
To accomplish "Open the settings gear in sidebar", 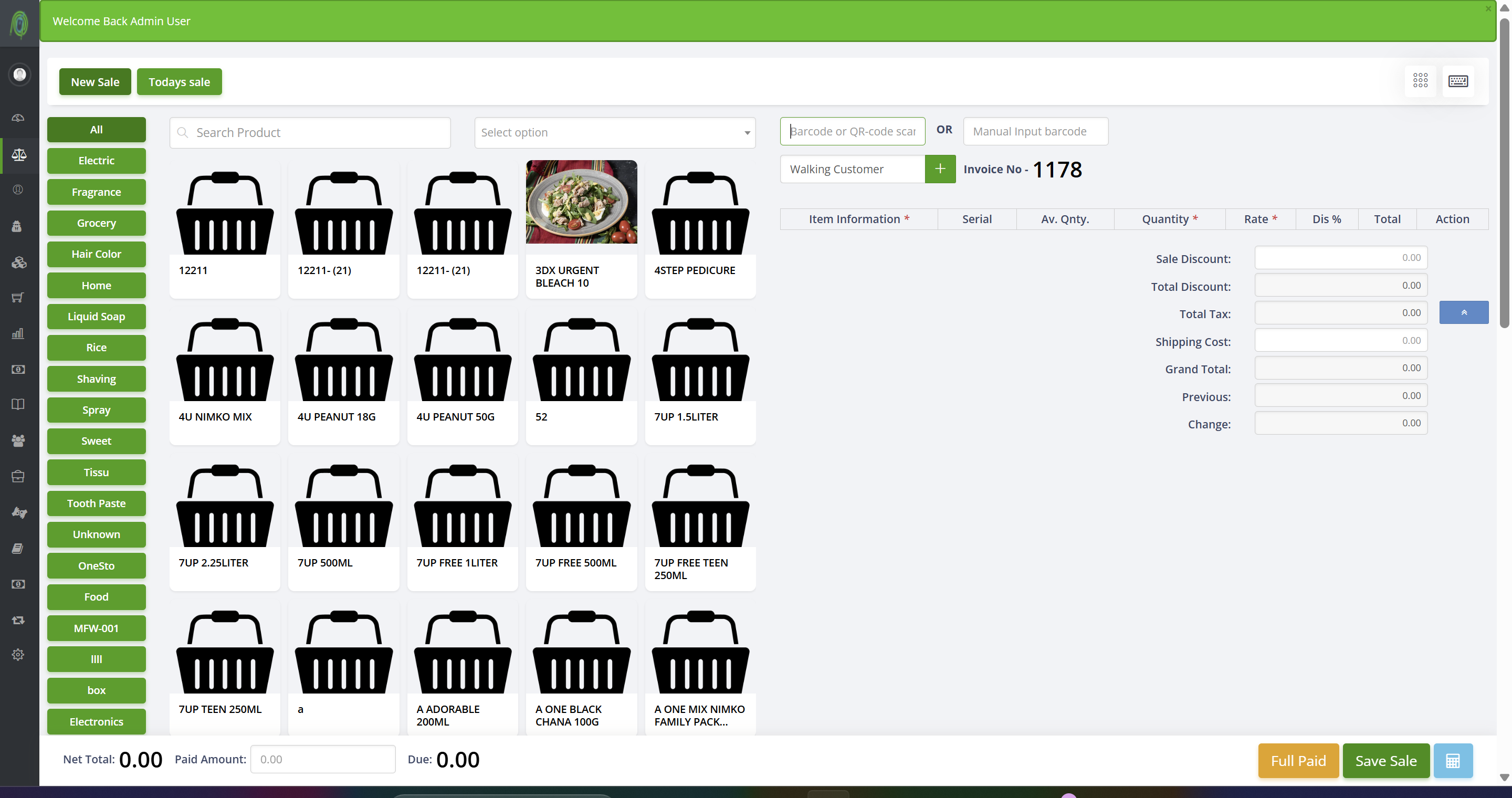I will (x=18, y=655).
